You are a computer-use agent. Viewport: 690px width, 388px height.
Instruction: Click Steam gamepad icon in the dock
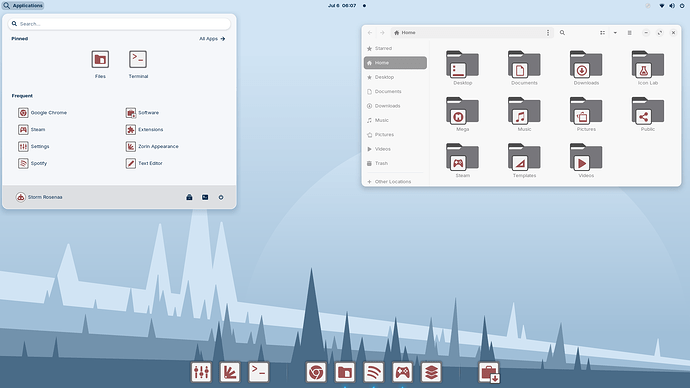tap(402, 372)
